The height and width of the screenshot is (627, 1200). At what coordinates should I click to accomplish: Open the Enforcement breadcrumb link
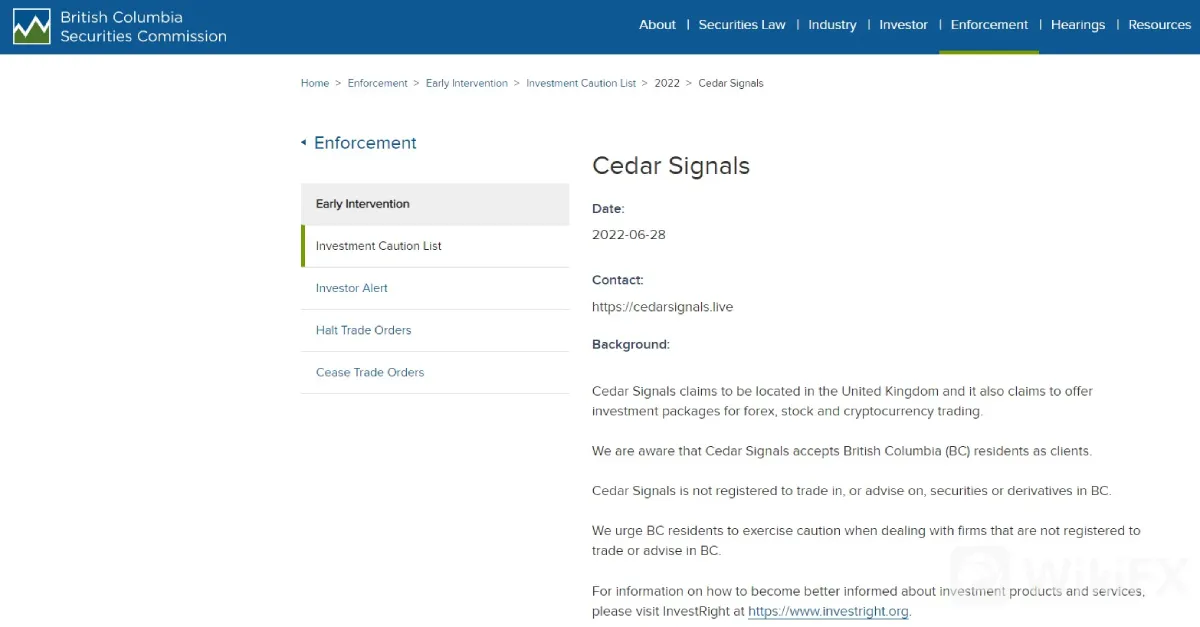[x=377, y=83]
